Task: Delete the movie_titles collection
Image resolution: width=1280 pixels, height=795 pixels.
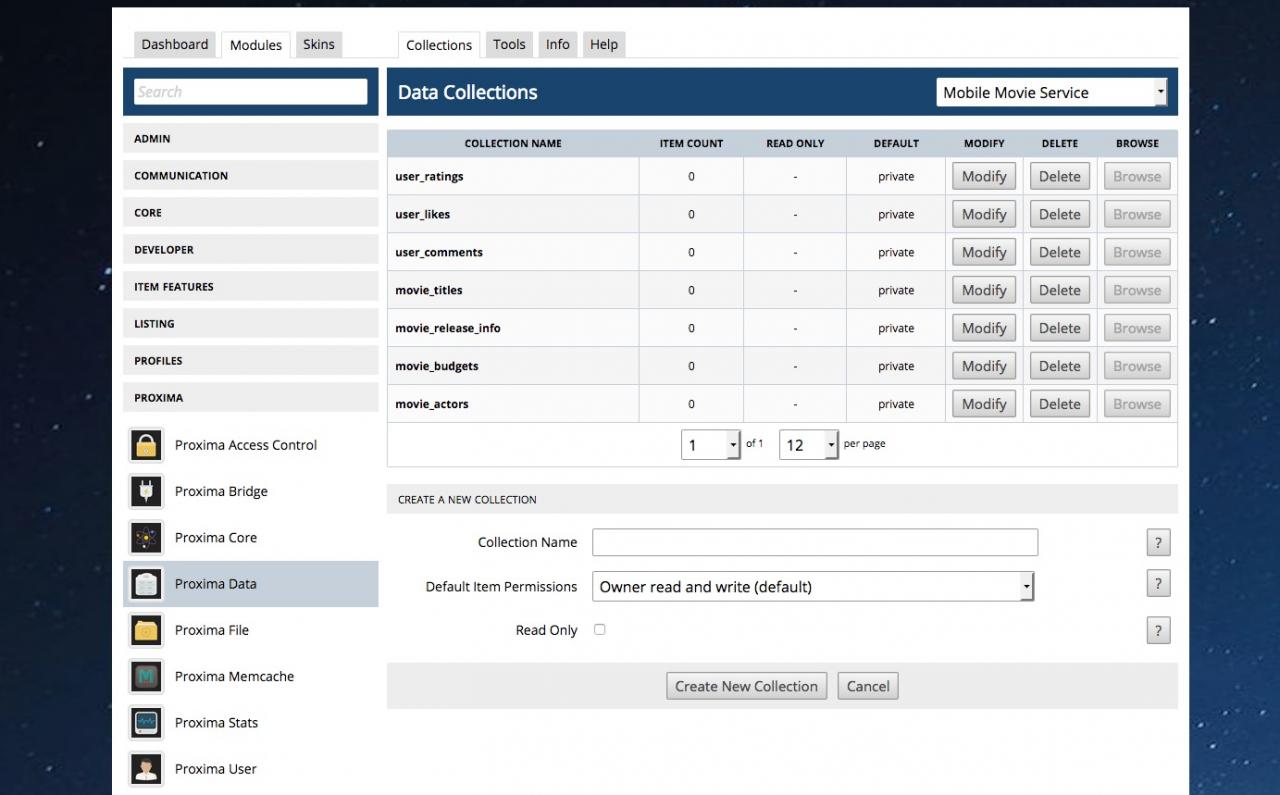Action: [x=1060, y=290]
